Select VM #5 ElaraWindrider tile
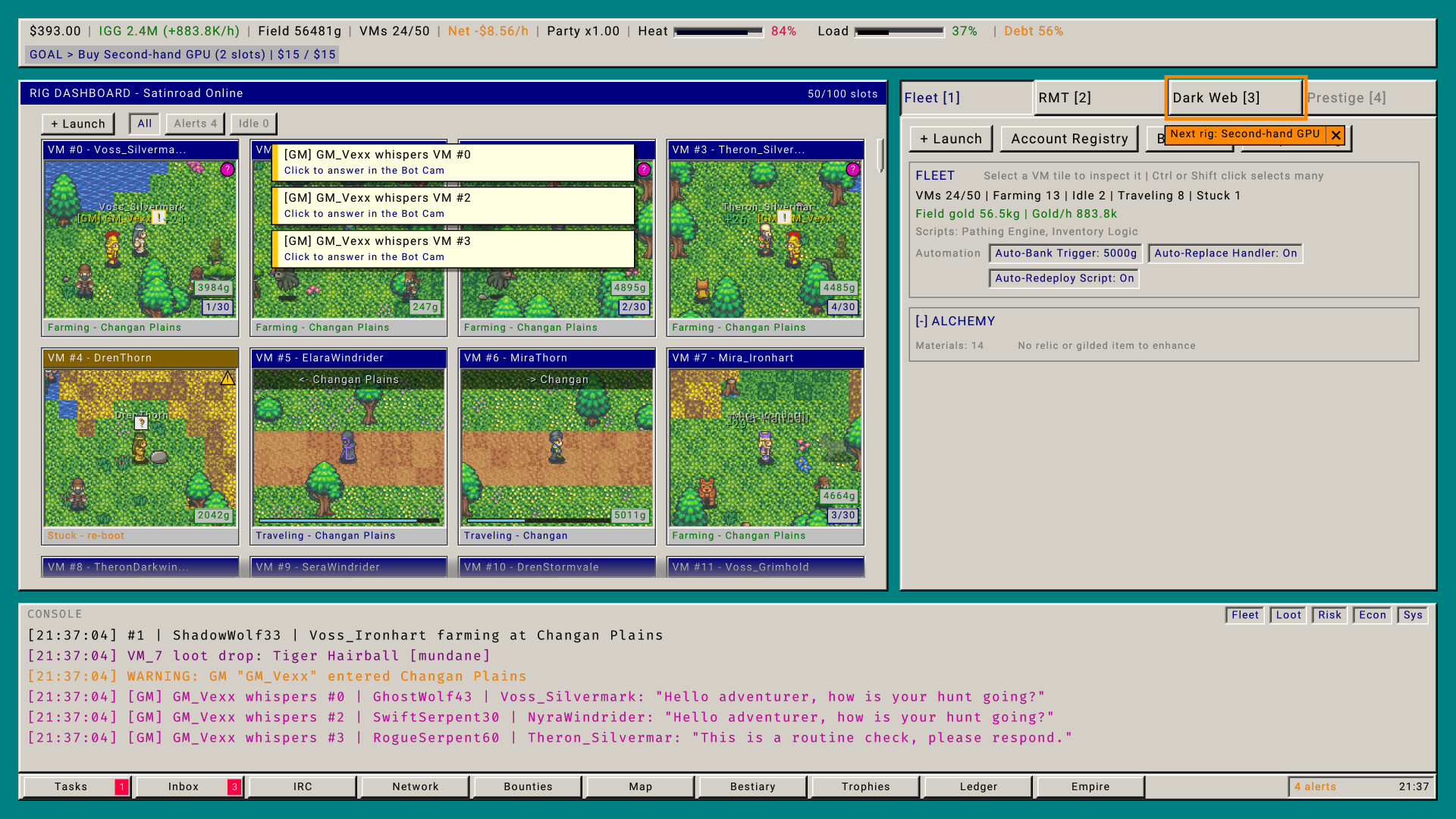 coord(349,447)
